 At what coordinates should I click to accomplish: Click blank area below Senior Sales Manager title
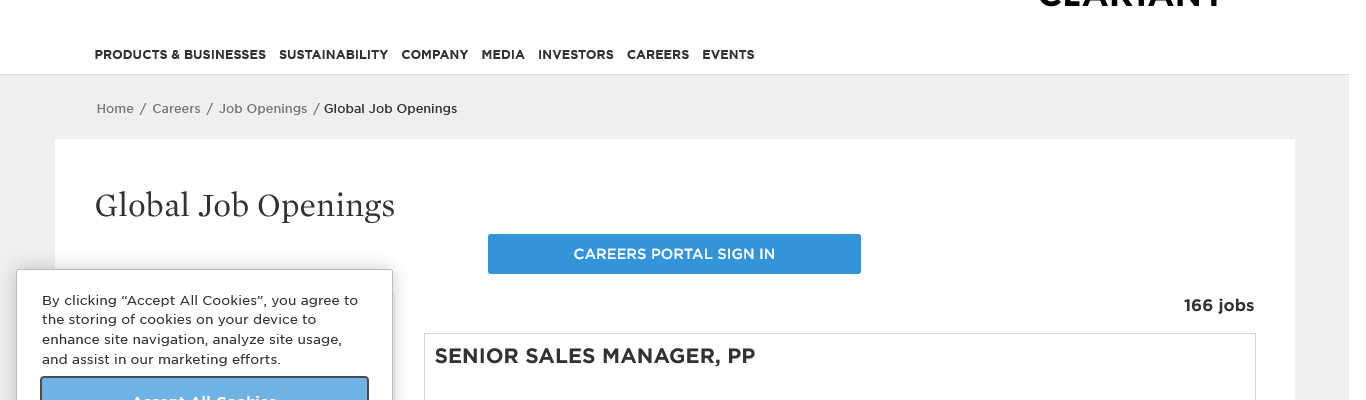(x=838, y=385)
